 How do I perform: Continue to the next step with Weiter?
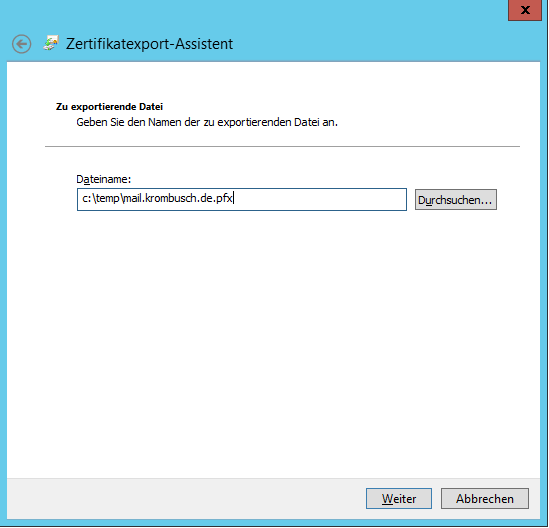(x=399, y=498)
